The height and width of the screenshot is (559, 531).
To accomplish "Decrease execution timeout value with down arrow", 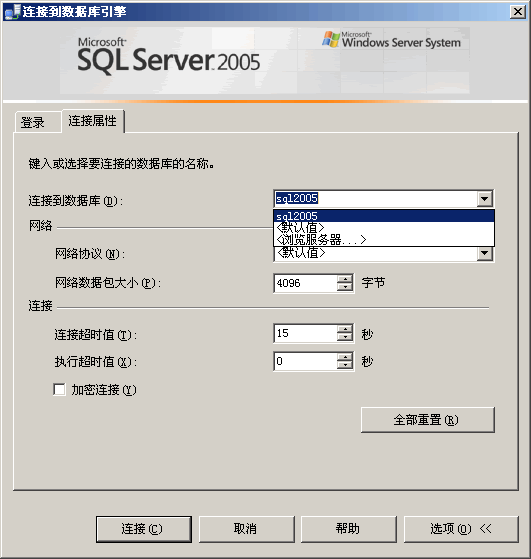I will [x=344, y=365].
